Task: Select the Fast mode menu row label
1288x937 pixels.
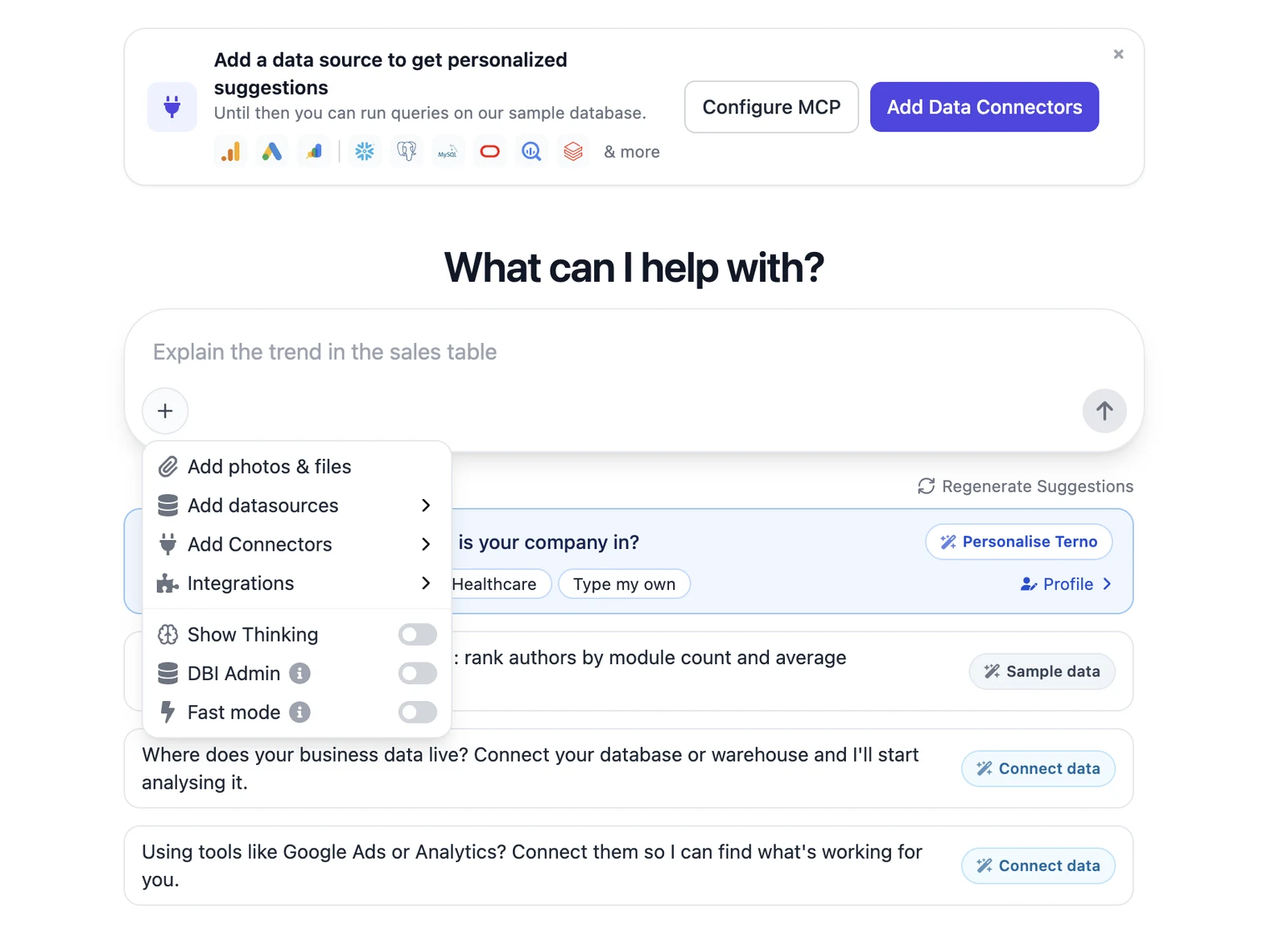Action: (233, 712)
